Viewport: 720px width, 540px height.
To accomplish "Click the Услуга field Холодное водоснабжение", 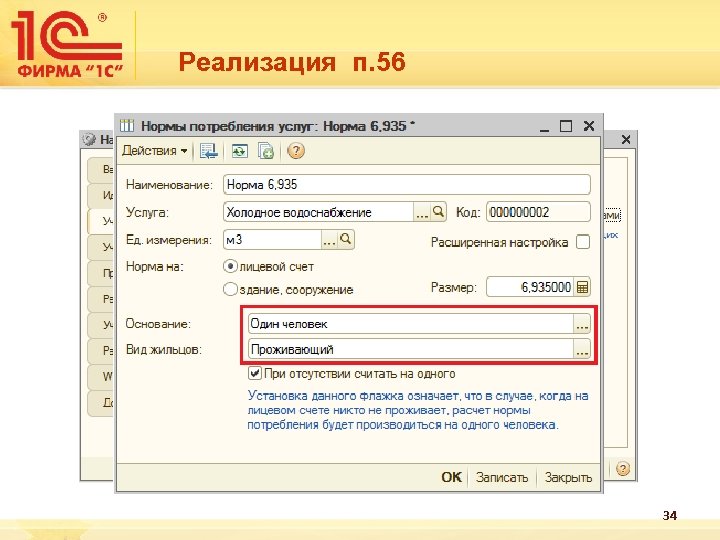I will pyautogui.click(x=319, y=212).
